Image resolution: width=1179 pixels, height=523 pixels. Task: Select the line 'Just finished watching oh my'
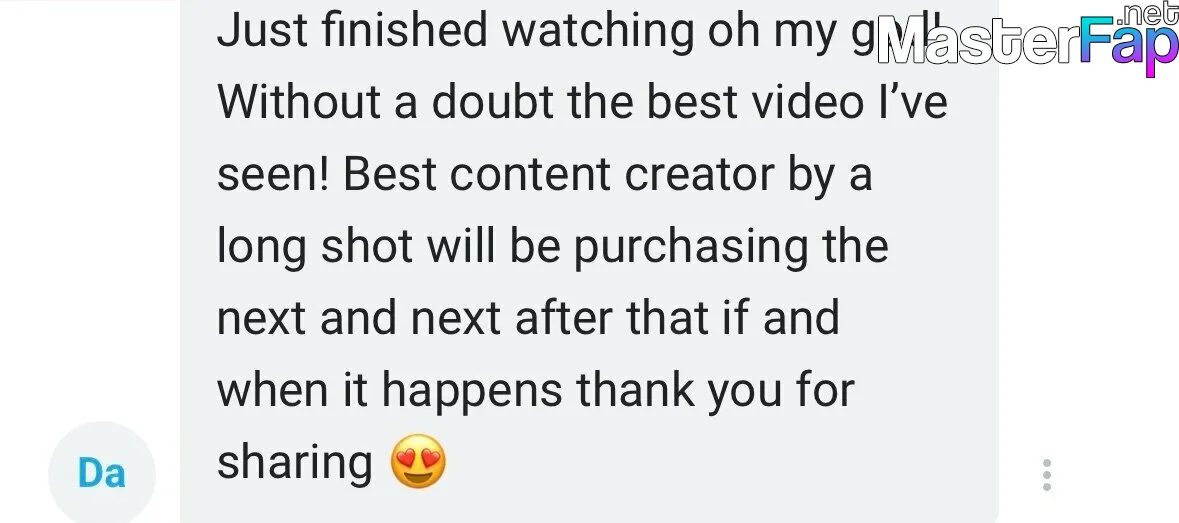(x=526, y=31)
